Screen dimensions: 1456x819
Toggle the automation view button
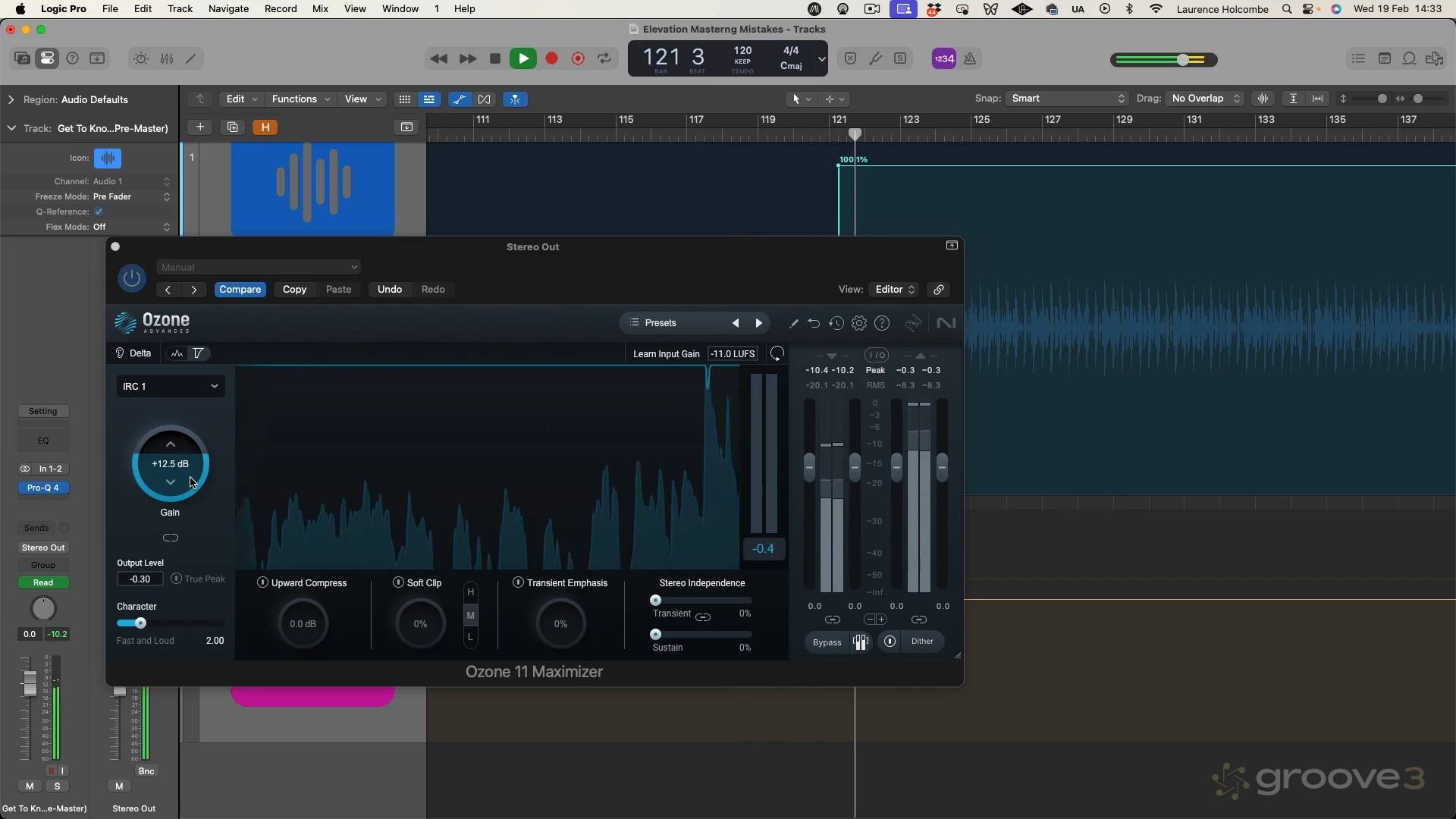[x=459, y=99]
